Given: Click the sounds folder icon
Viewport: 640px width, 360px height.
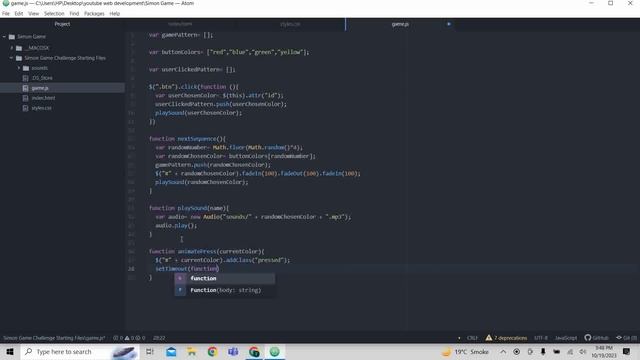Looking at the screenshot, I should click(x=26, y=68).
